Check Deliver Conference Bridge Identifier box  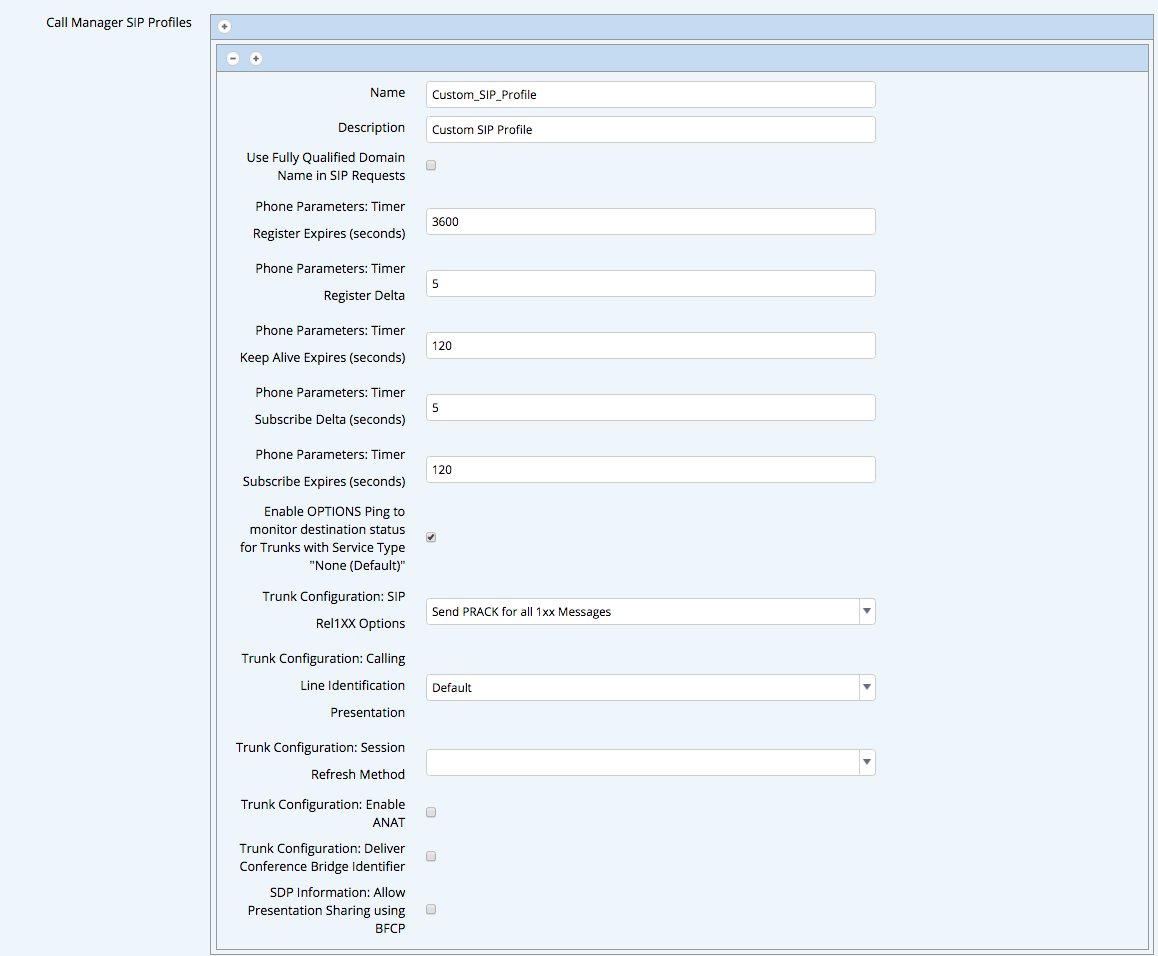pos(431,856)
